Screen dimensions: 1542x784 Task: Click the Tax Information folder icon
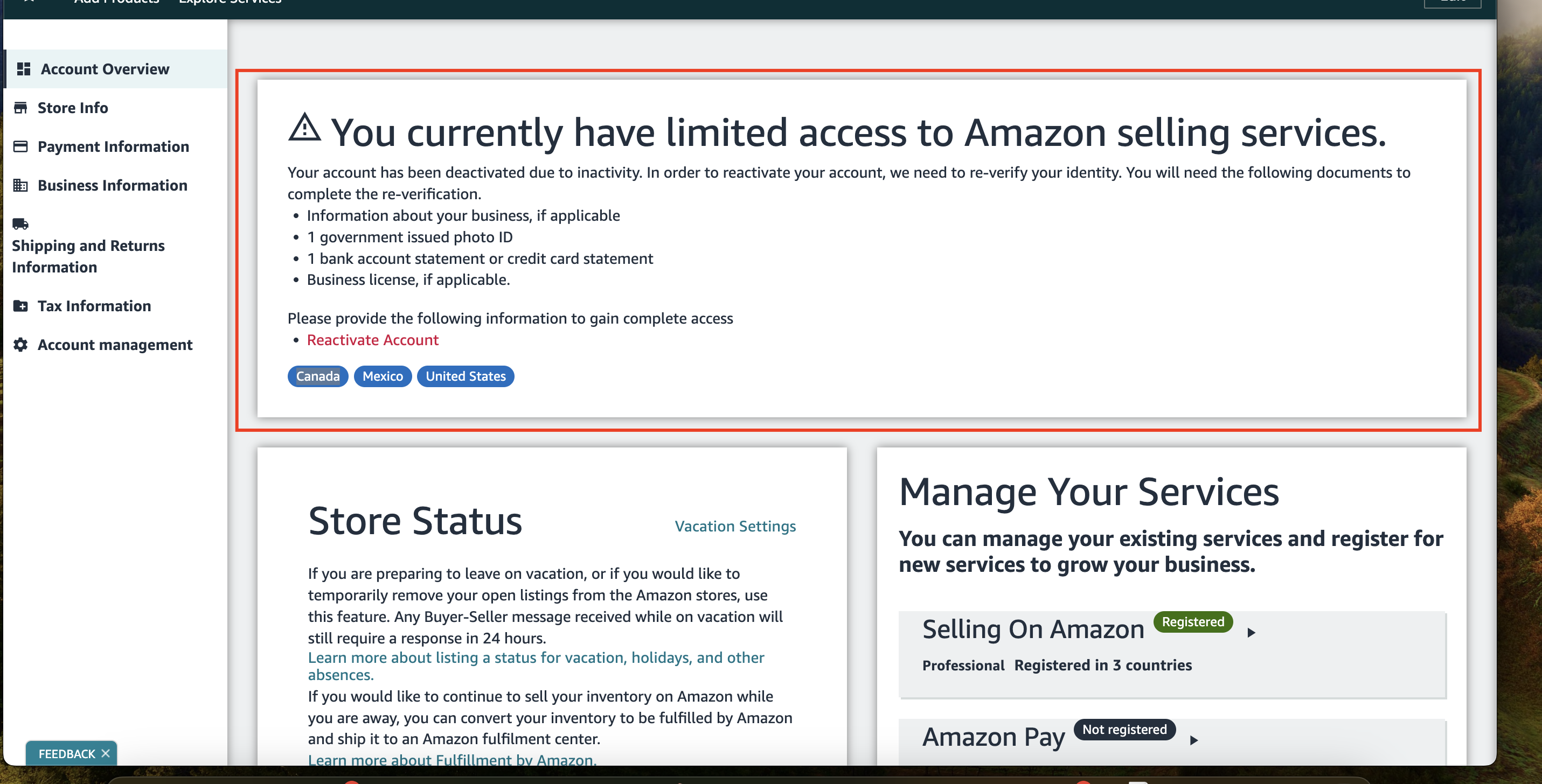pyautogui.click(x=20, y=306)
